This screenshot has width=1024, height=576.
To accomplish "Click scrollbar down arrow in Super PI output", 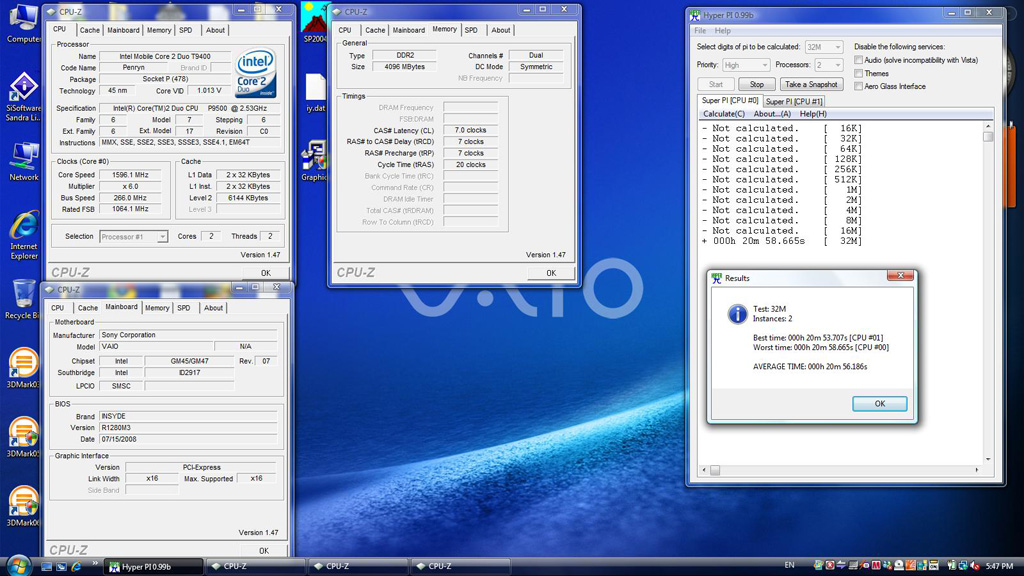I will (x=987, y=459).
